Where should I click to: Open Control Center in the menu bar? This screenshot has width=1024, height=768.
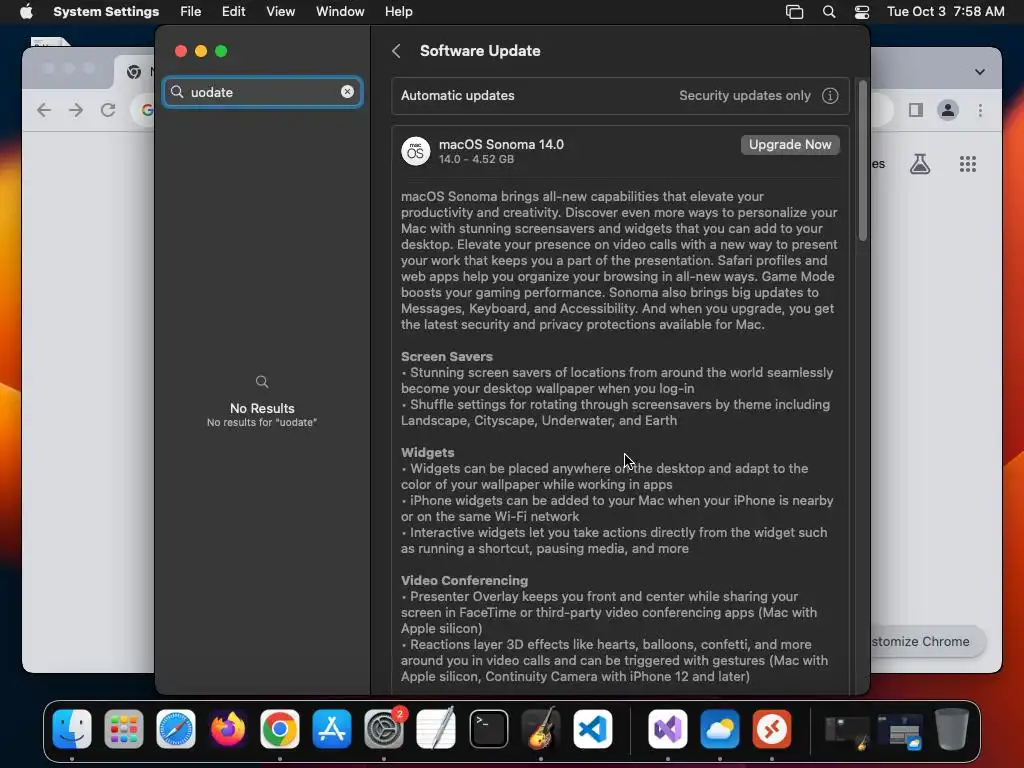pyautogui.click(x=862, y=12)
